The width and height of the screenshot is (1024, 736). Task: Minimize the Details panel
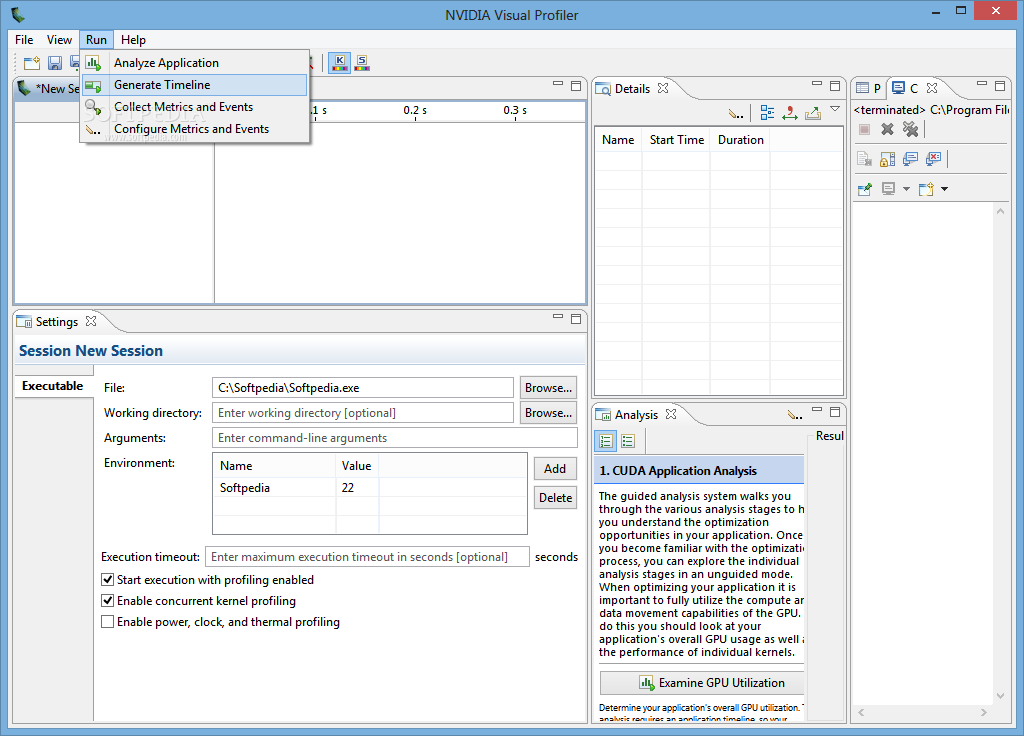coord(817,84)
